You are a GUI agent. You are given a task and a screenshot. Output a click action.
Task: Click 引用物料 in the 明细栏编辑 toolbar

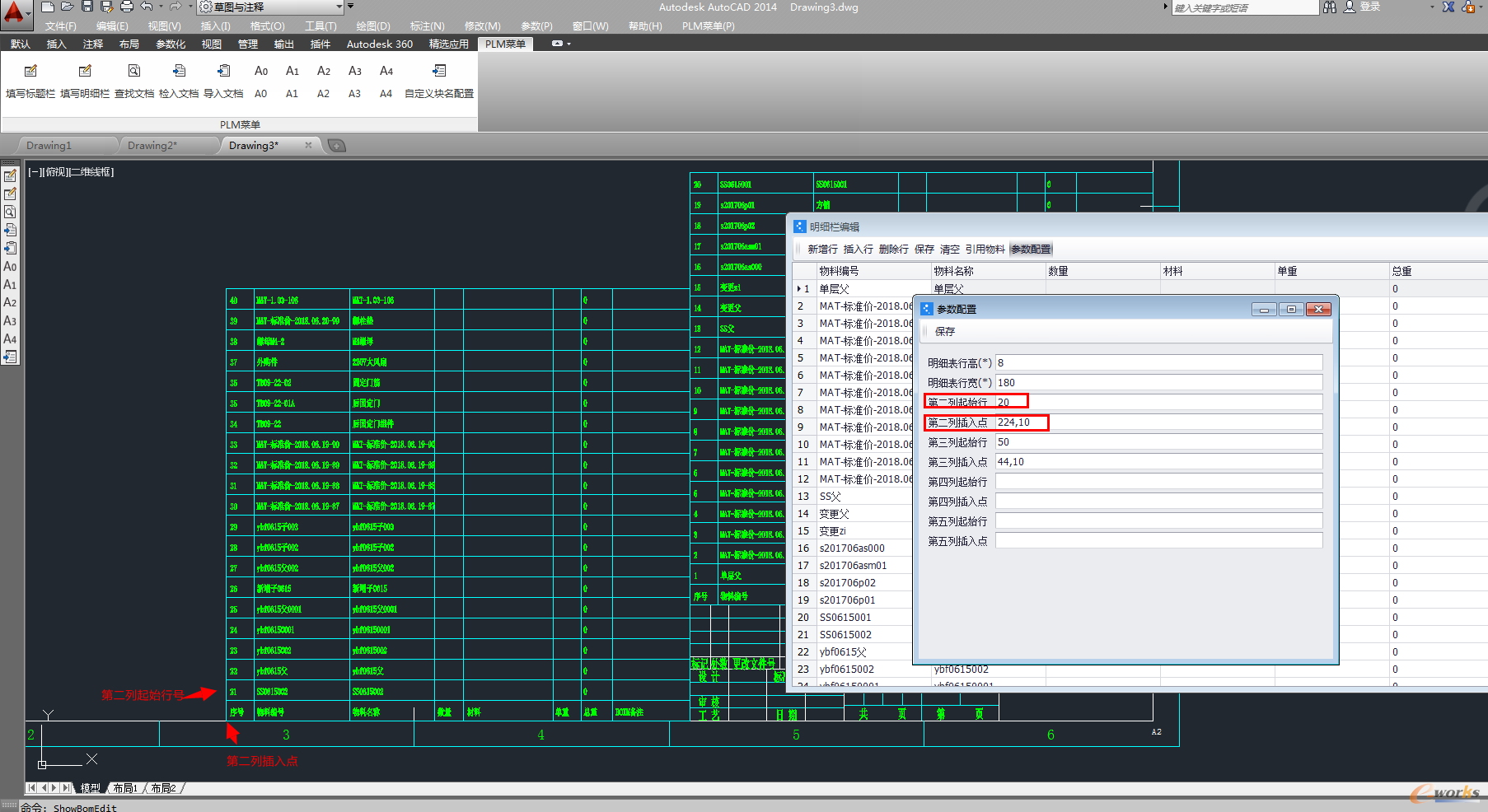[985, 250]
